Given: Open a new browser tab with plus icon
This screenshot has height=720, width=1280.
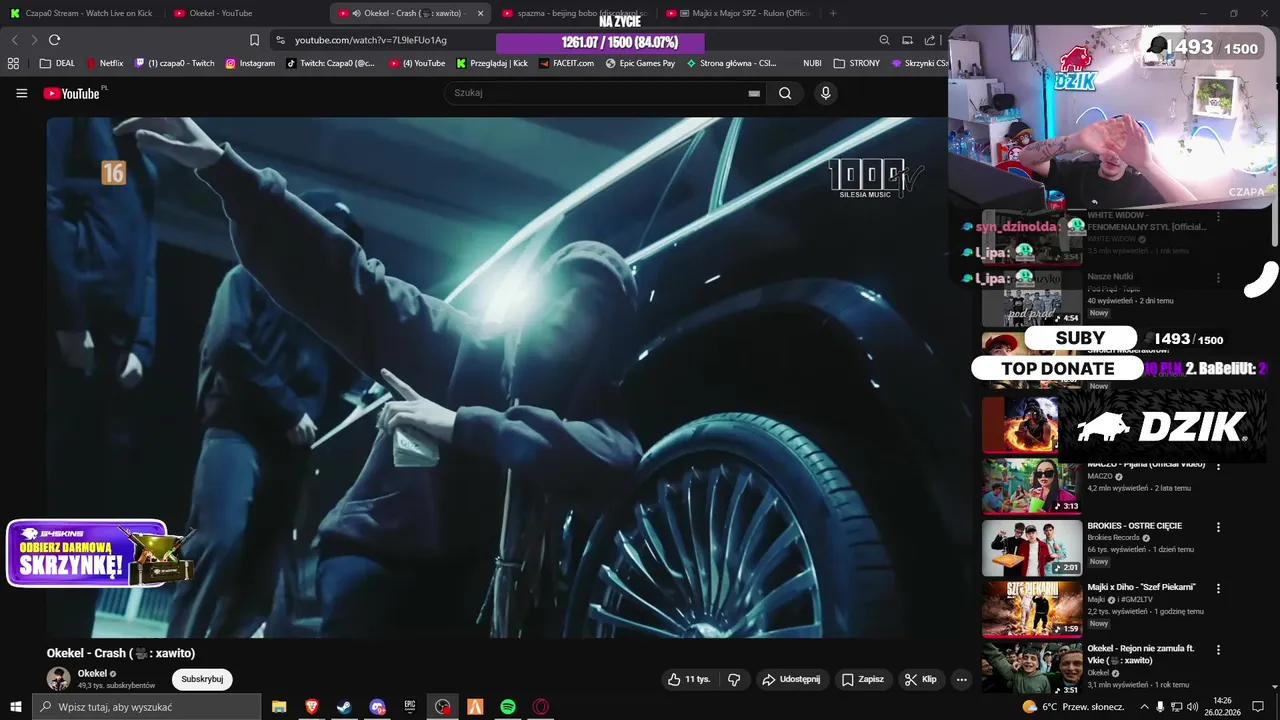Looking at the screenshot, I should pos(833,13).
